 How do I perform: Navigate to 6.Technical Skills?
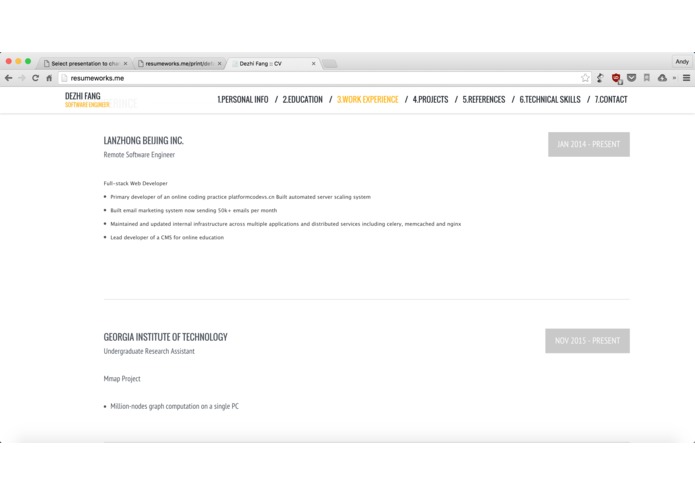550,100
